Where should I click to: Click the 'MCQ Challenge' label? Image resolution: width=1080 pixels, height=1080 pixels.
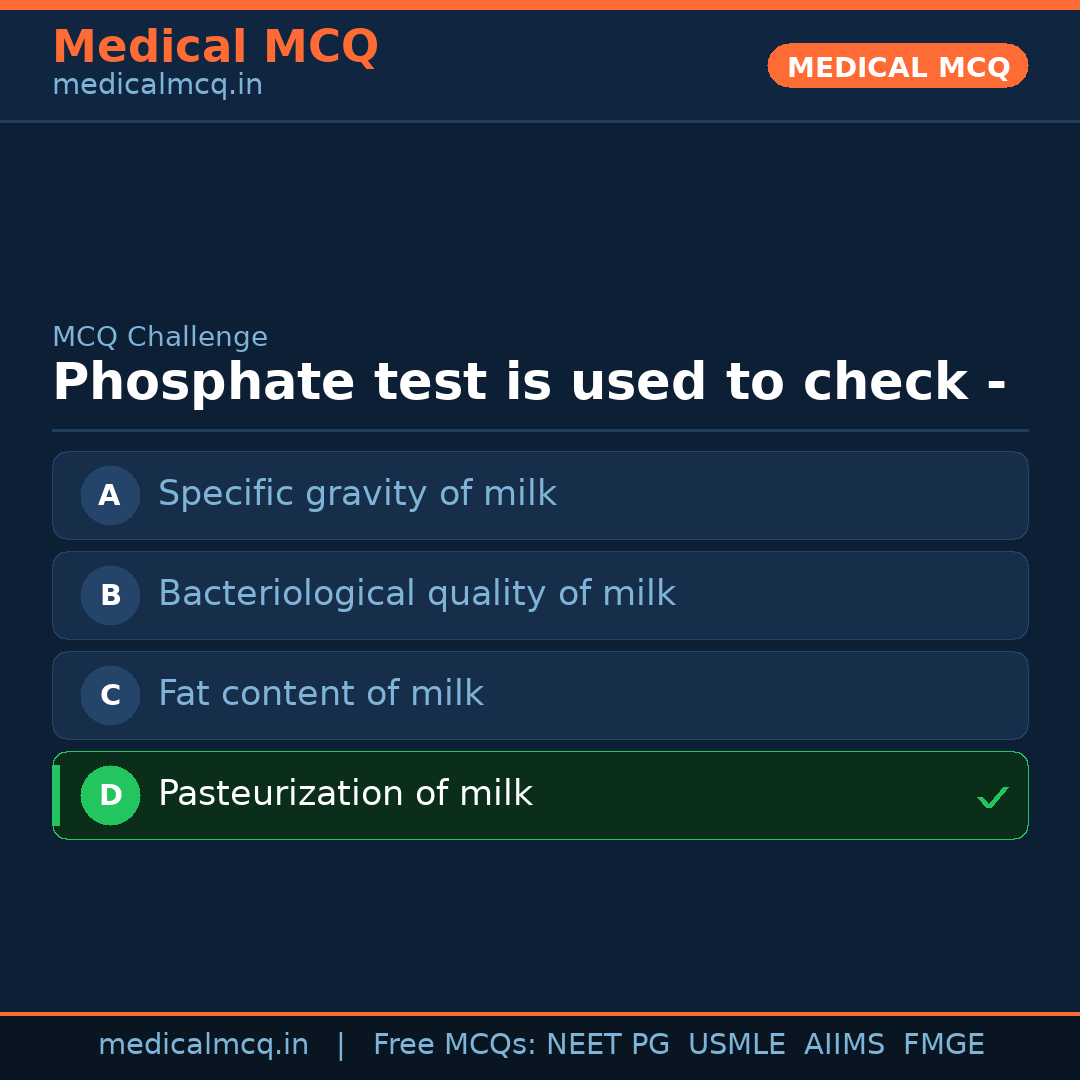160,338
